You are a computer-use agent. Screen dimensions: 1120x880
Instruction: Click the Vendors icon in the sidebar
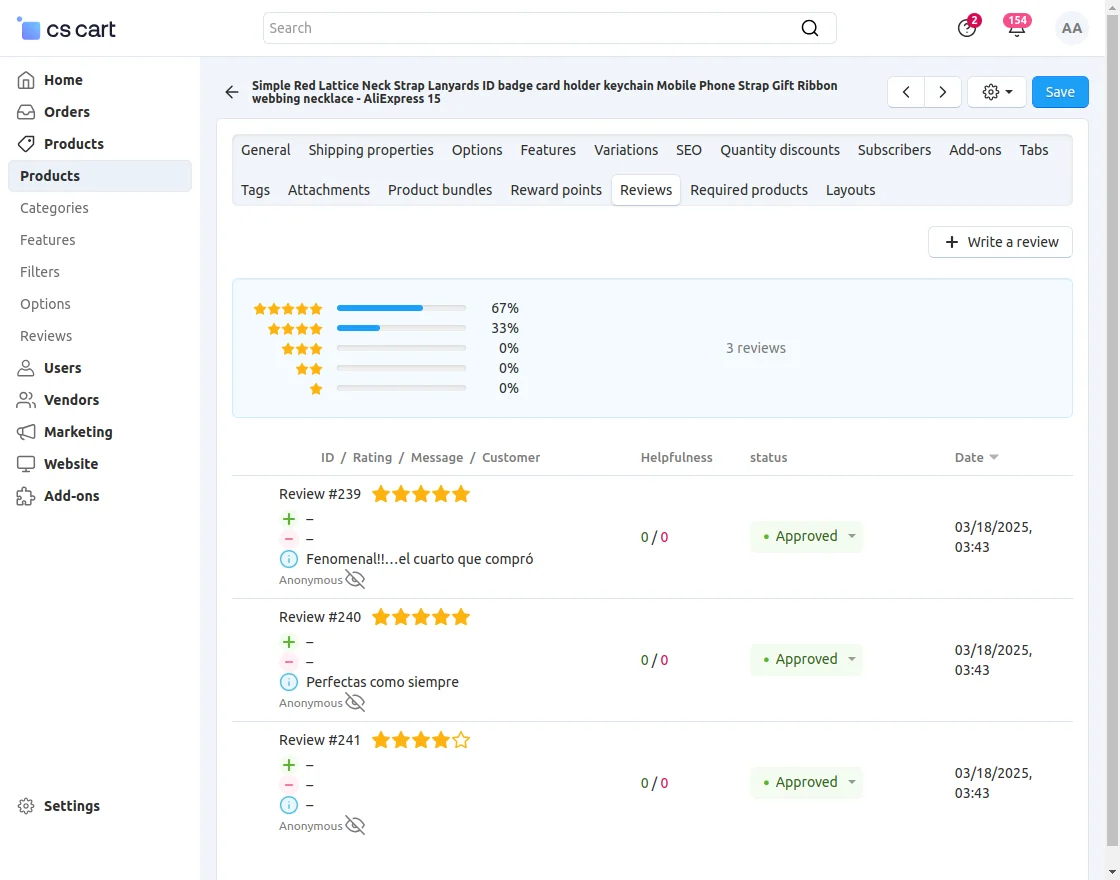pyautogui.click(x=24, y=400)
